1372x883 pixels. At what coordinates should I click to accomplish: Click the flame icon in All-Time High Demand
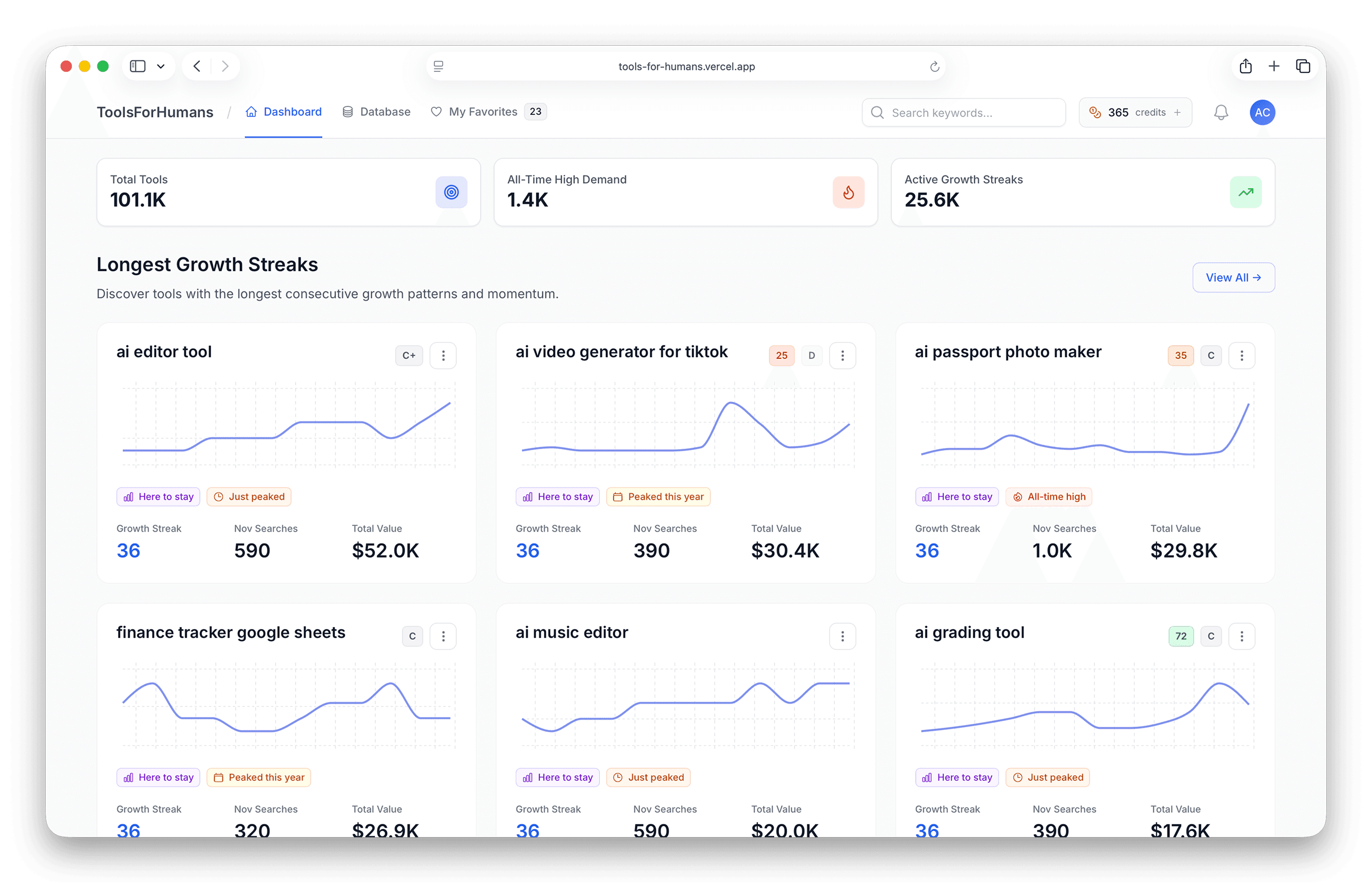click(x=848, y=192)
